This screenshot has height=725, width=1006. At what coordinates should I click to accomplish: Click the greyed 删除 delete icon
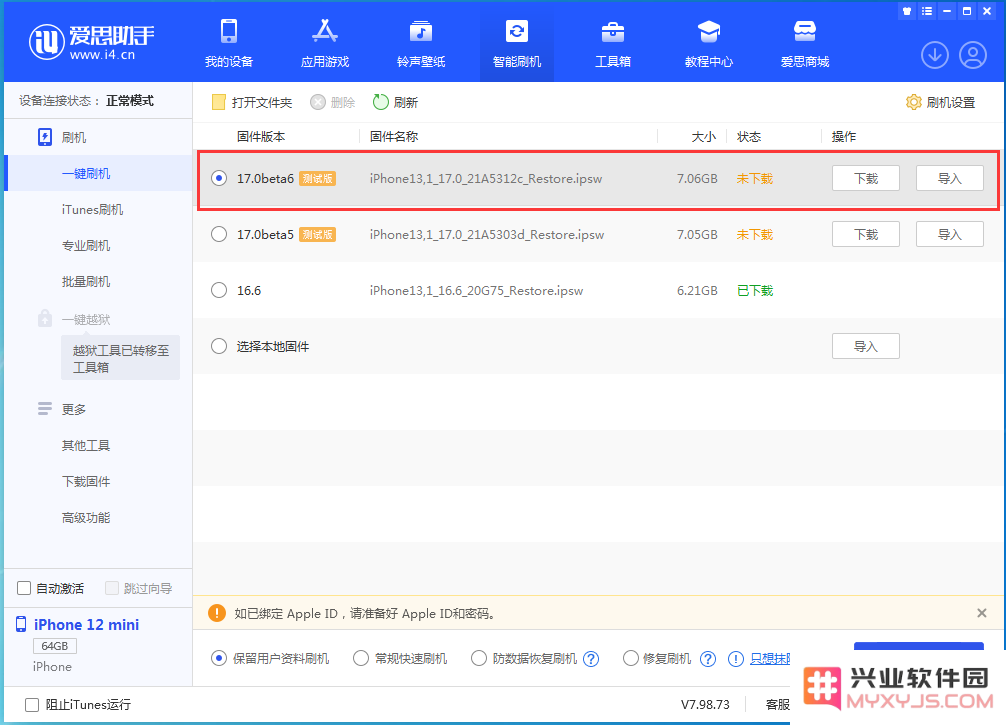tap(318, 102)
